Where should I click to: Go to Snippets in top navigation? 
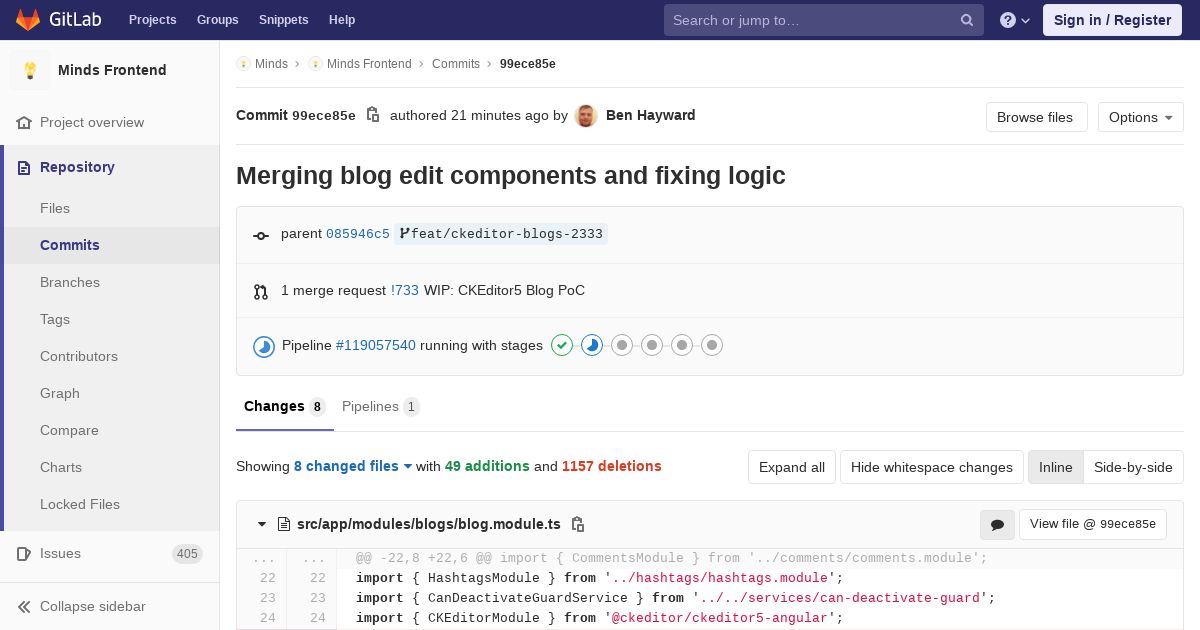(283, 20)
